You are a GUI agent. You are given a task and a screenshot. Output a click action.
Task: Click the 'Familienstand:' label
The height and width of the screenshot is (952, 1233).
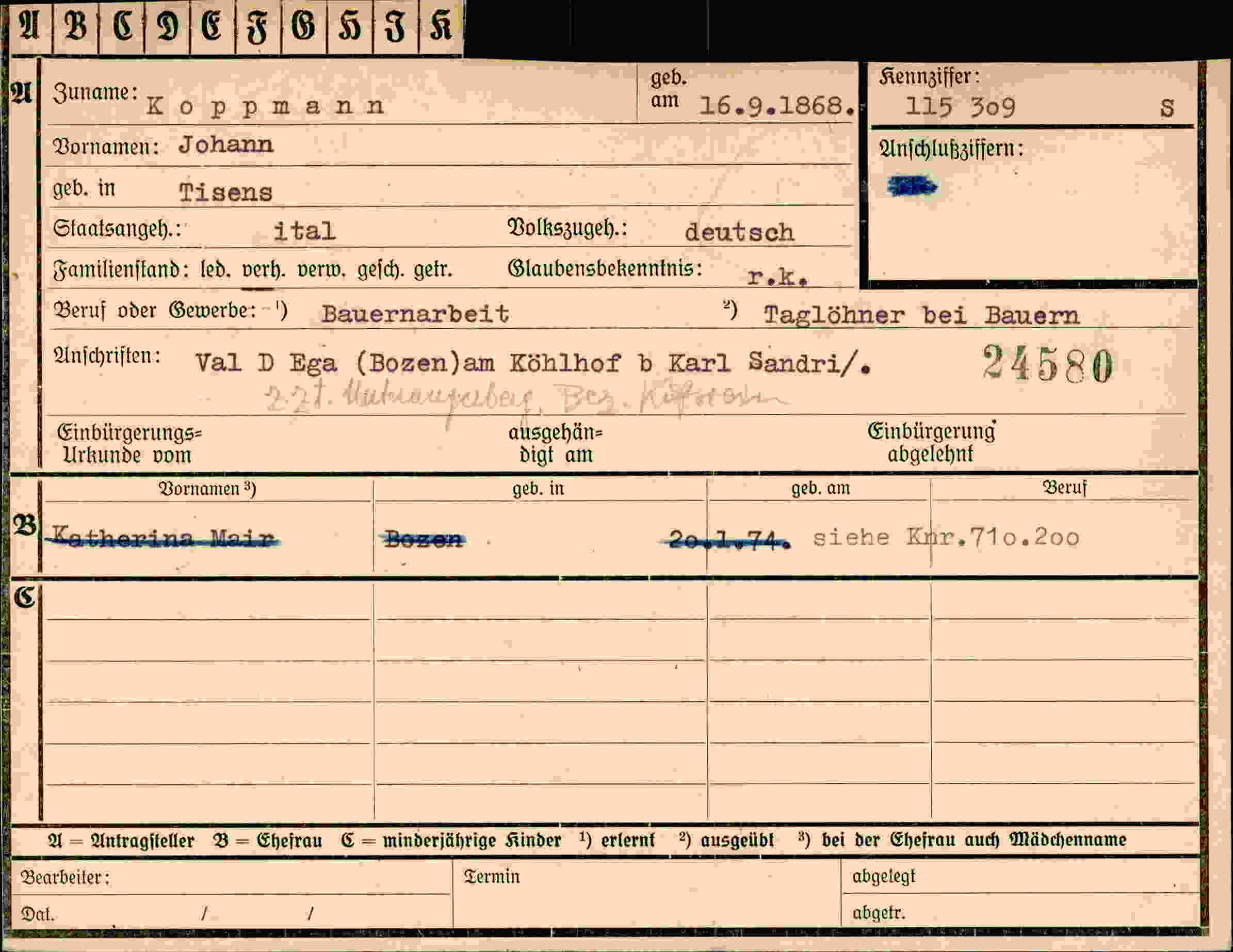coord(121,270)
